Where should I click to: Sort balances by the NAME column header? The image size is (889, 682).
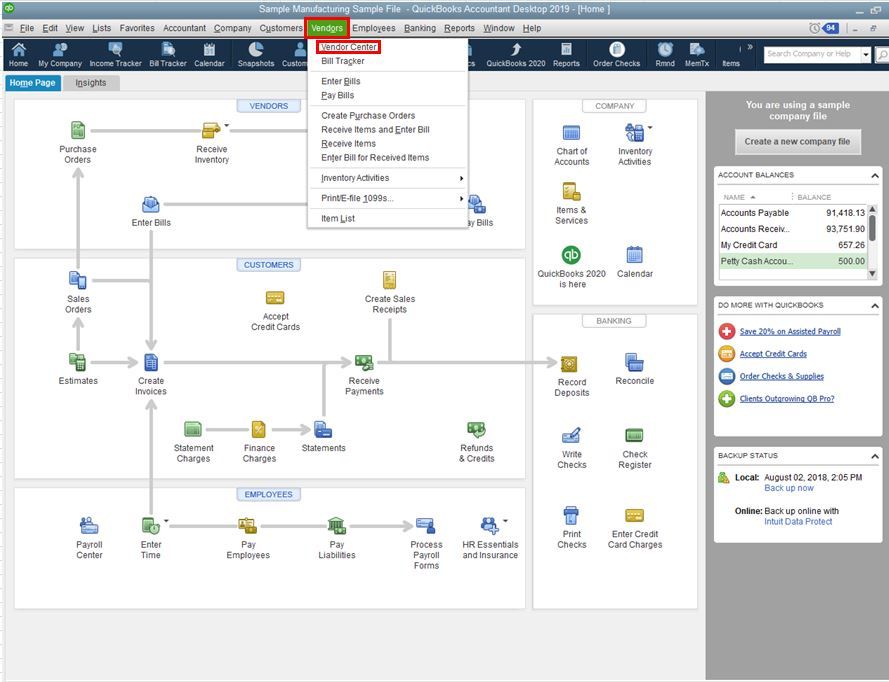[739, 197]
